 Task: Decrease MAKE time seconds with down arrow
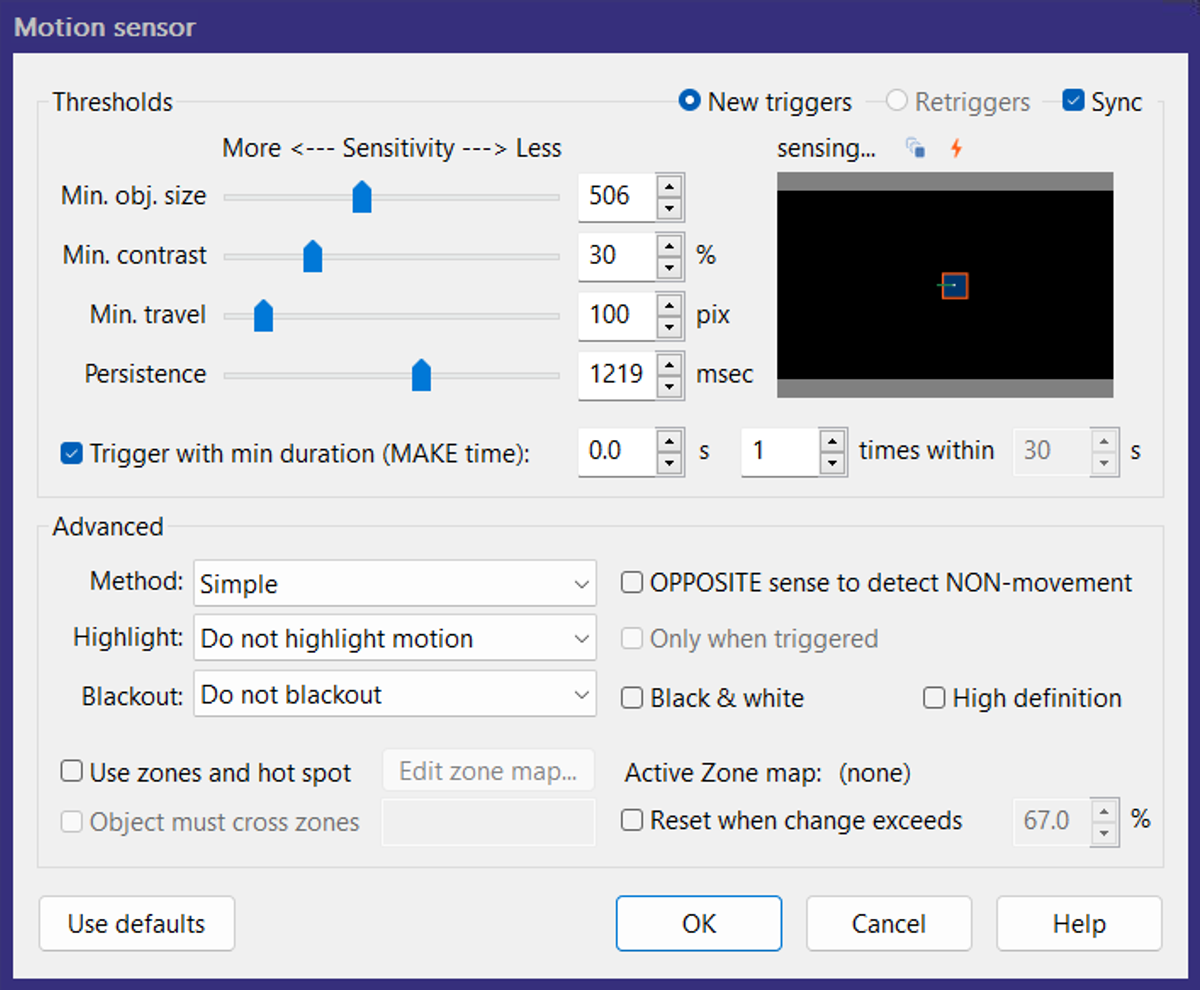[670, 464]
